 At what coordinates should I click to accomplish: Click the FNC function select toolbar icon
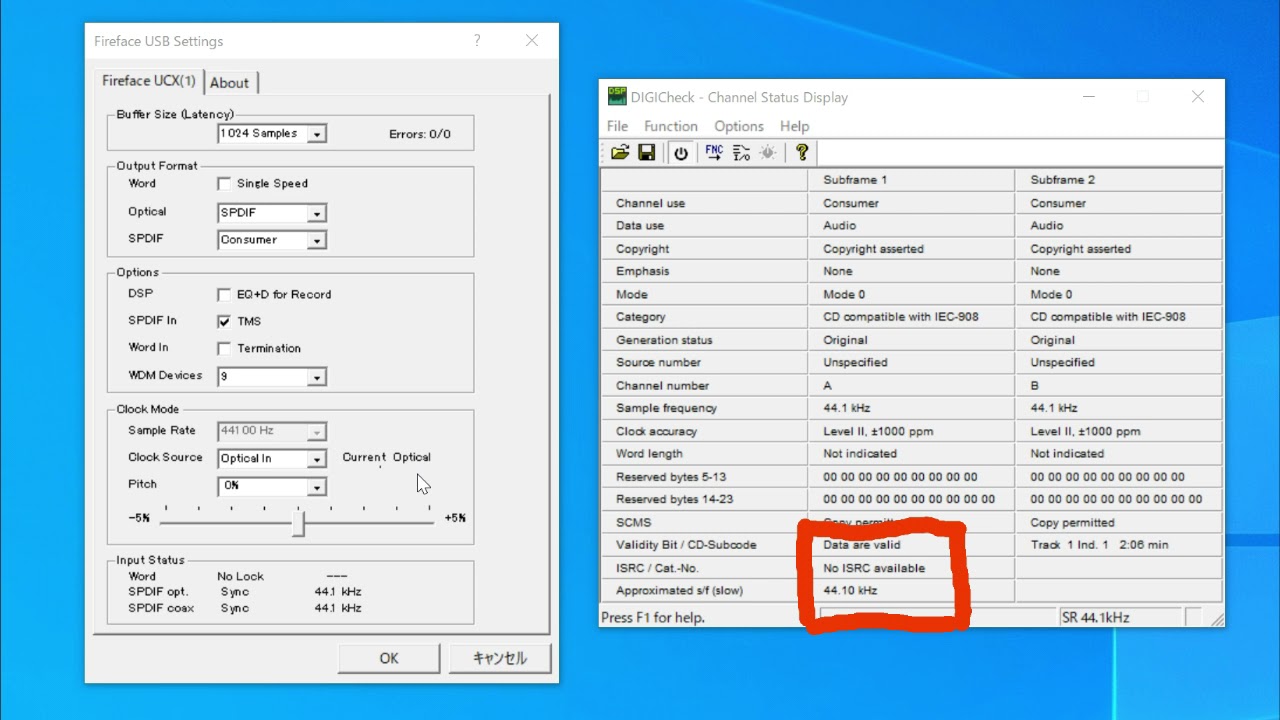[x=714, y=152]
